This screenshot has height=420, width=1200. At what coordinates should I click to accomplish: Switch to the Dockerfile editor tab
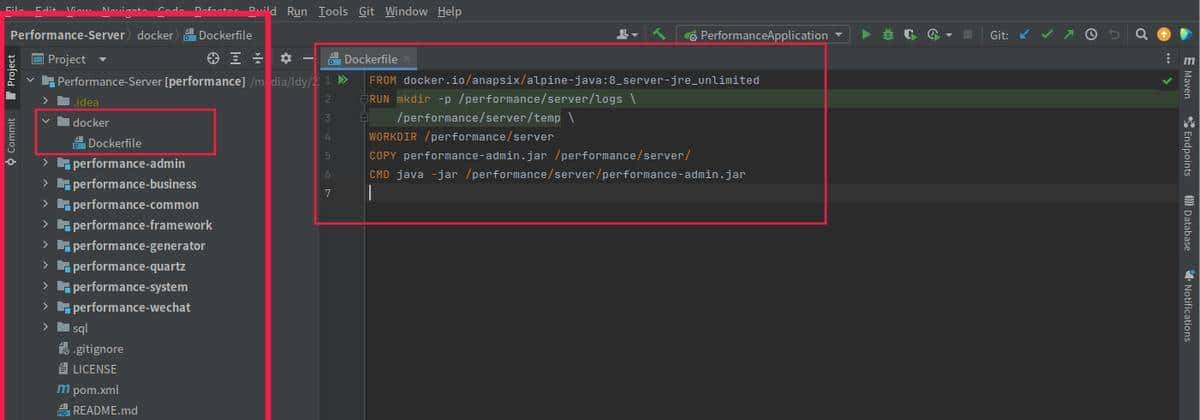click(370, 59)
